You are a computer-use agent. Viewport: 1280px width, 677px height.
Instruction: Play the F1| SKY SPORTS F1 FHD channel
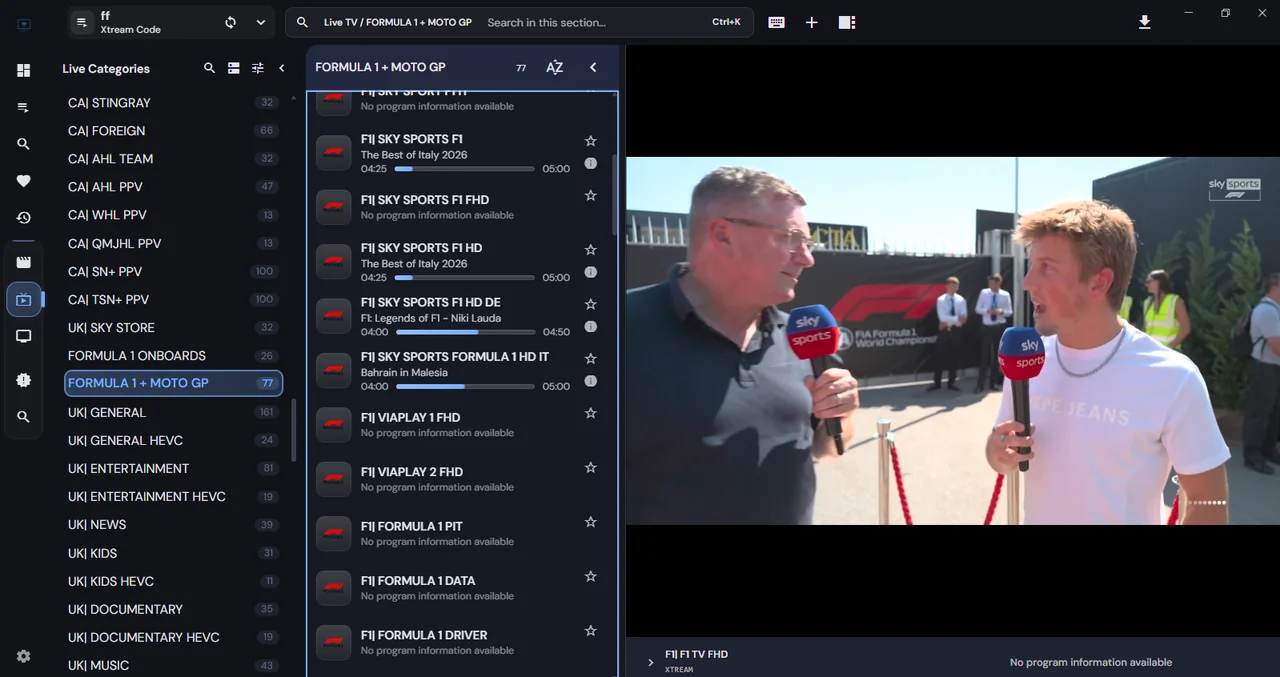(x=460, y=207)
